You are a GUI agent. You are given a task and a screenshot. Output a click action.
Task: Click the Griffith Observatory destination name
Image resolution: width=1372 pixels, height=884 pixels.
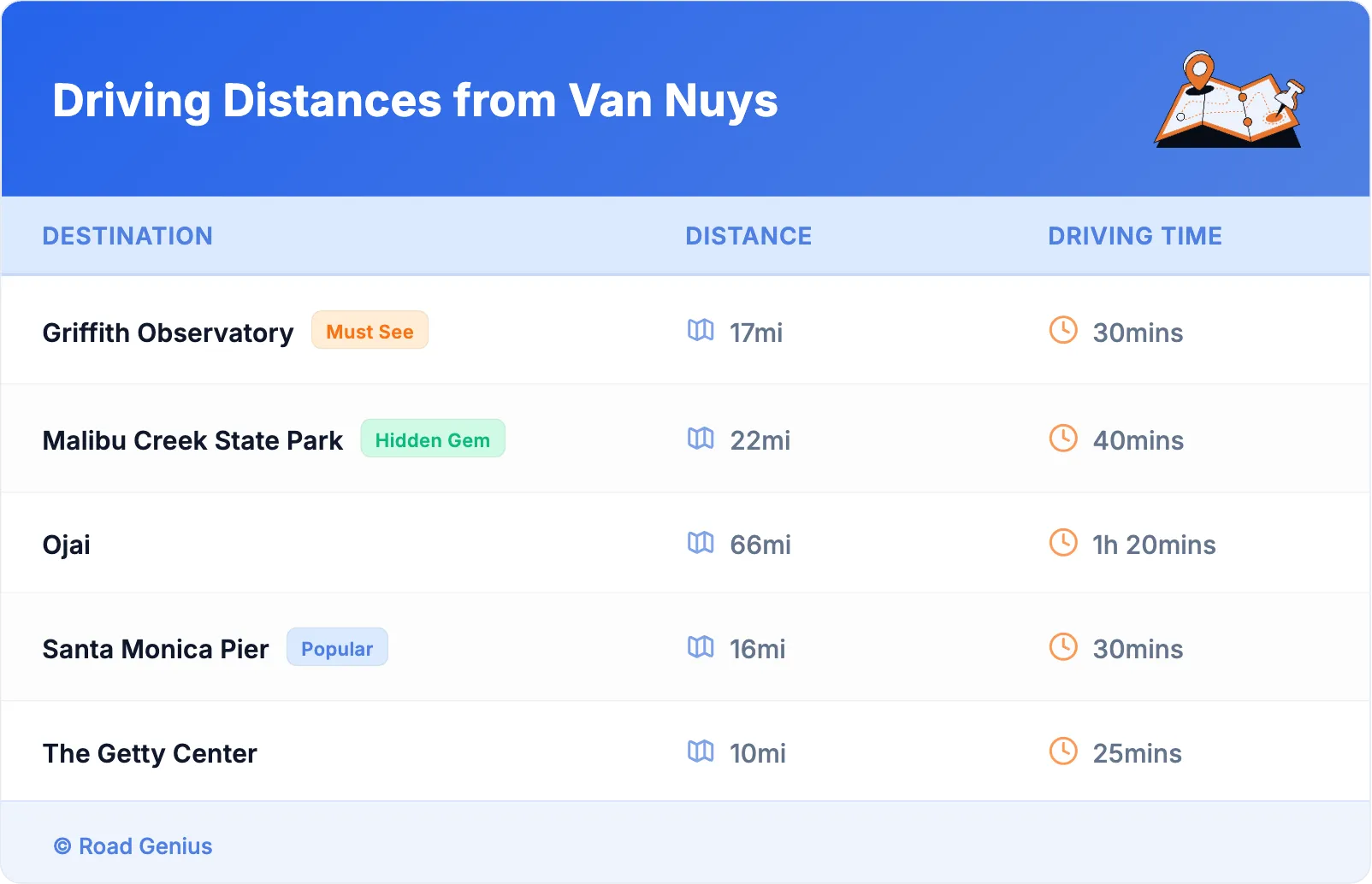[x=168, y=333]
